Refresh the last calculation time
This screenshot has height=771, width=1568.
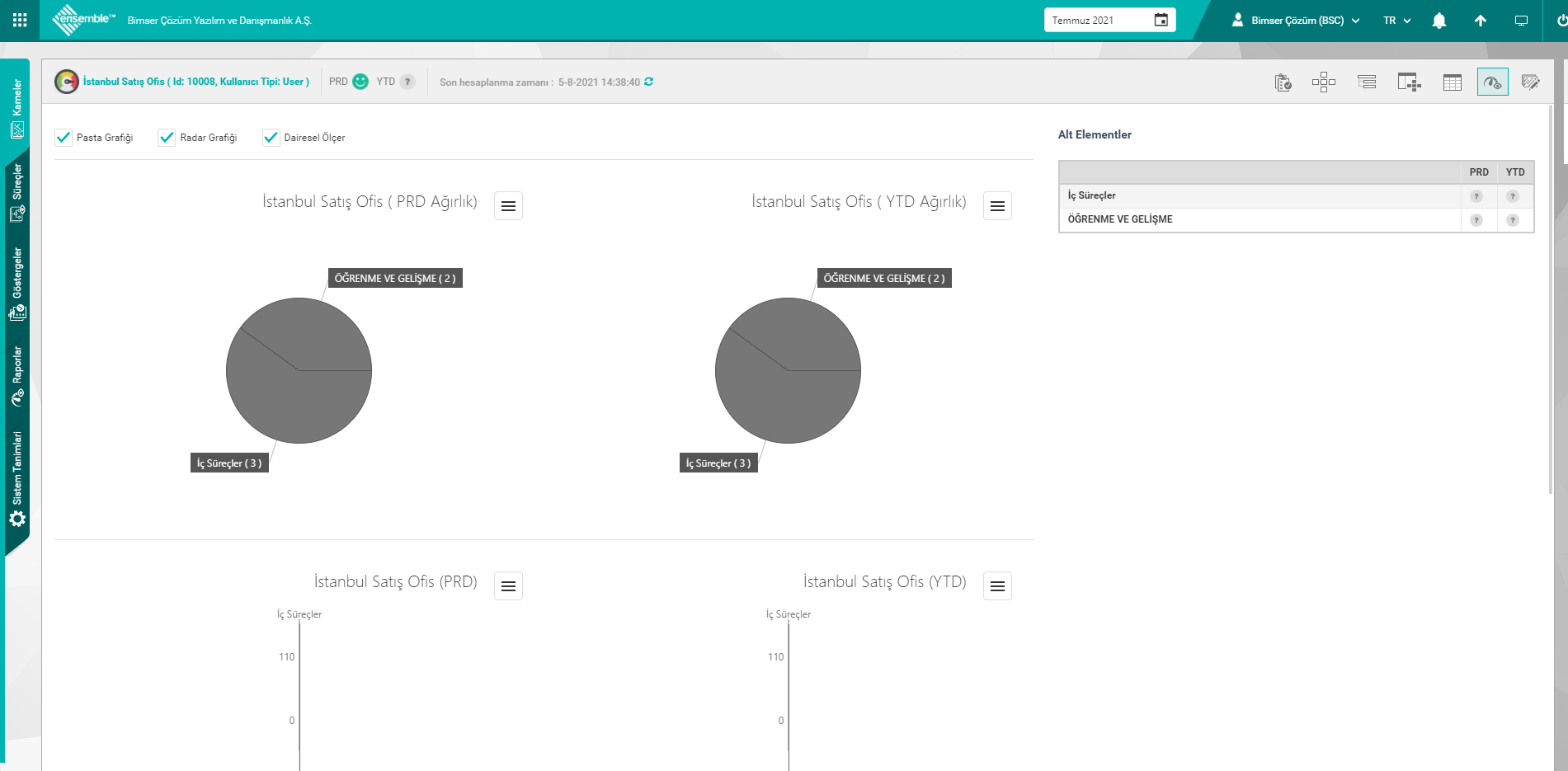pyautogui.click(x=649, y=82)
